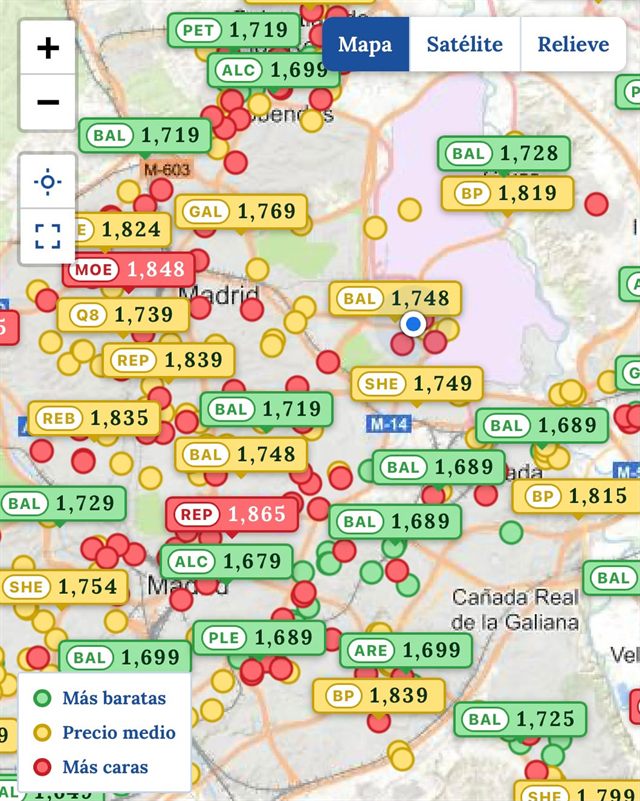Open BAL 1,728 station marker
Screen dimensions: 640x801
(504, 153)
